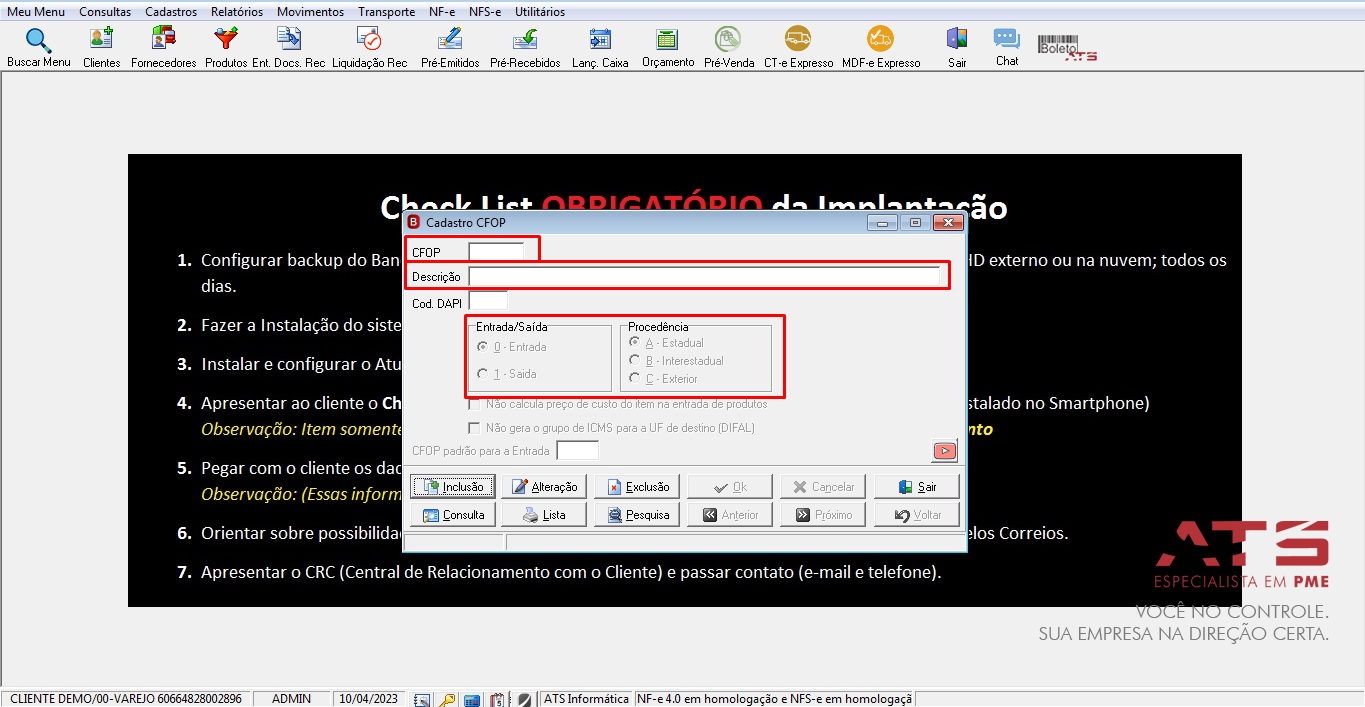The image size is (1365, 707).
Task: Click the Inclusão button
Action: [x=452, y=487]
